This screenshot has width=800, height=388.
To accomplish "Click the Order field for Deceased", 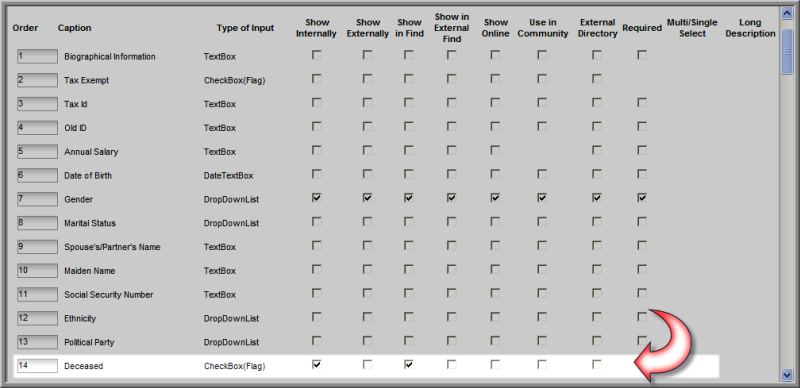I will point(37,366).
